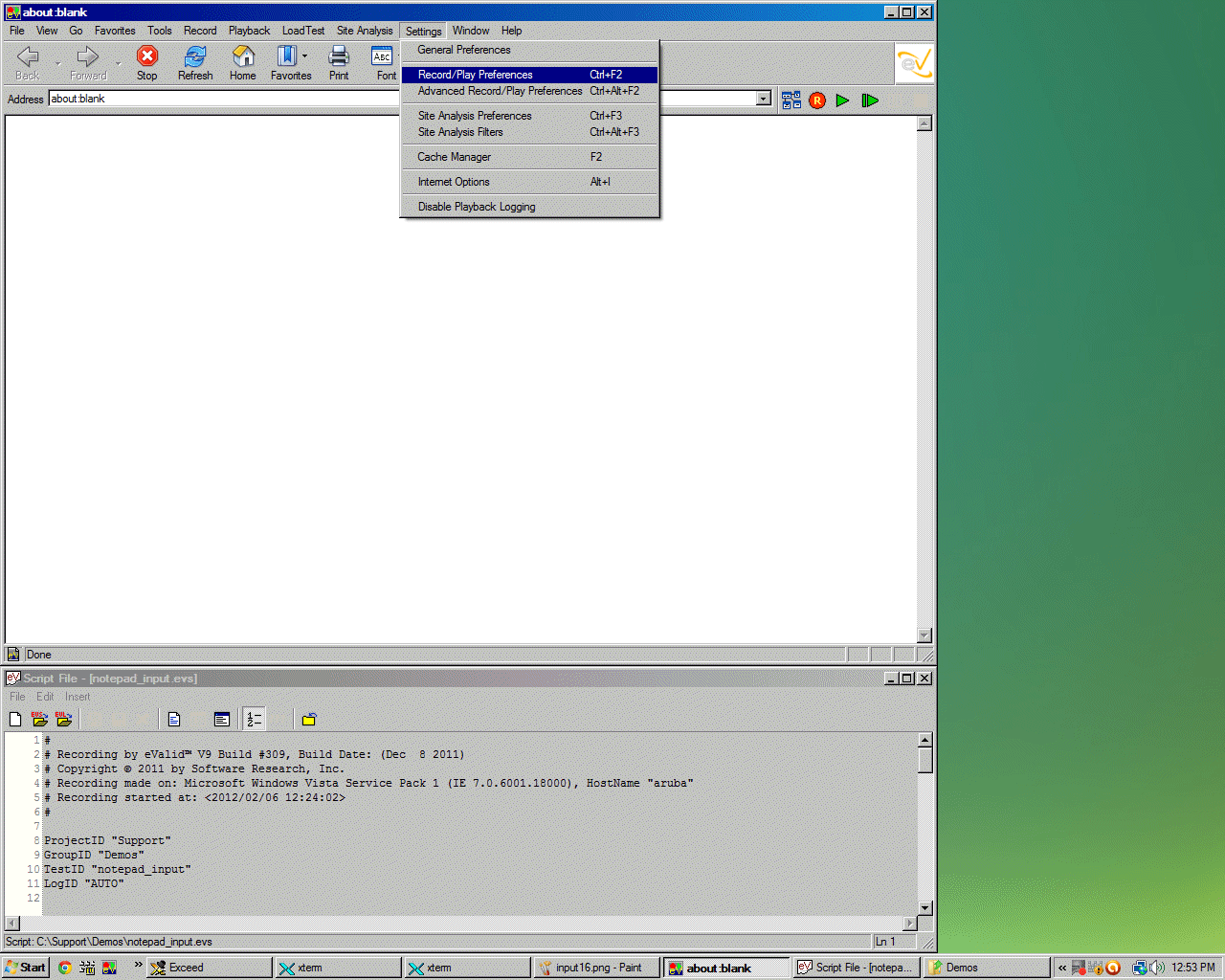Toggle line numbering icon in Script window

(x=254, y=720)
